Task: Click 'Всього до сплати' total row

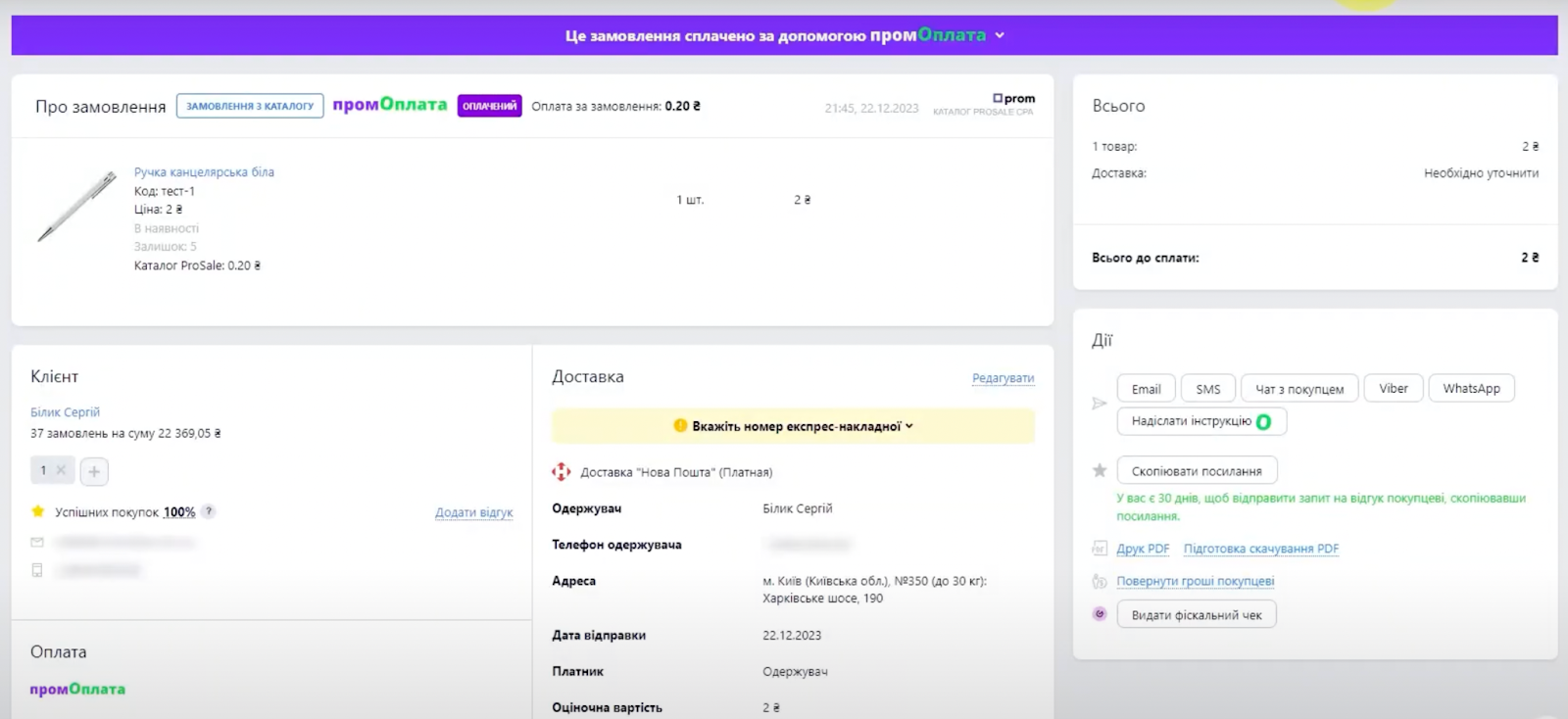Action: pyautogui.click(x=1315, y=258)
